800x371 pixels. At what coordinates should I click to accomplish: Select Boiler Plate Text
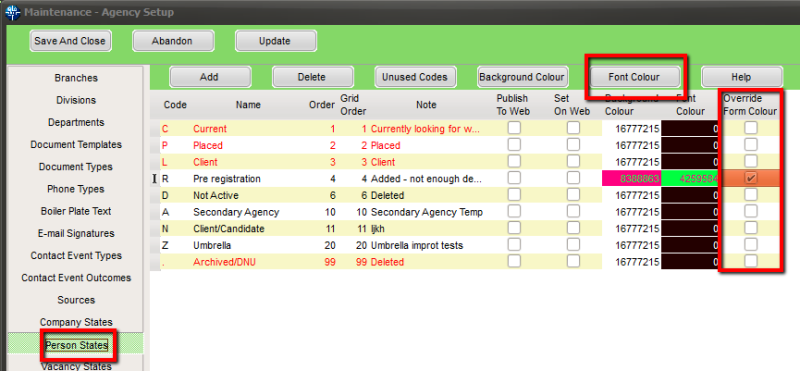(76, 211)
